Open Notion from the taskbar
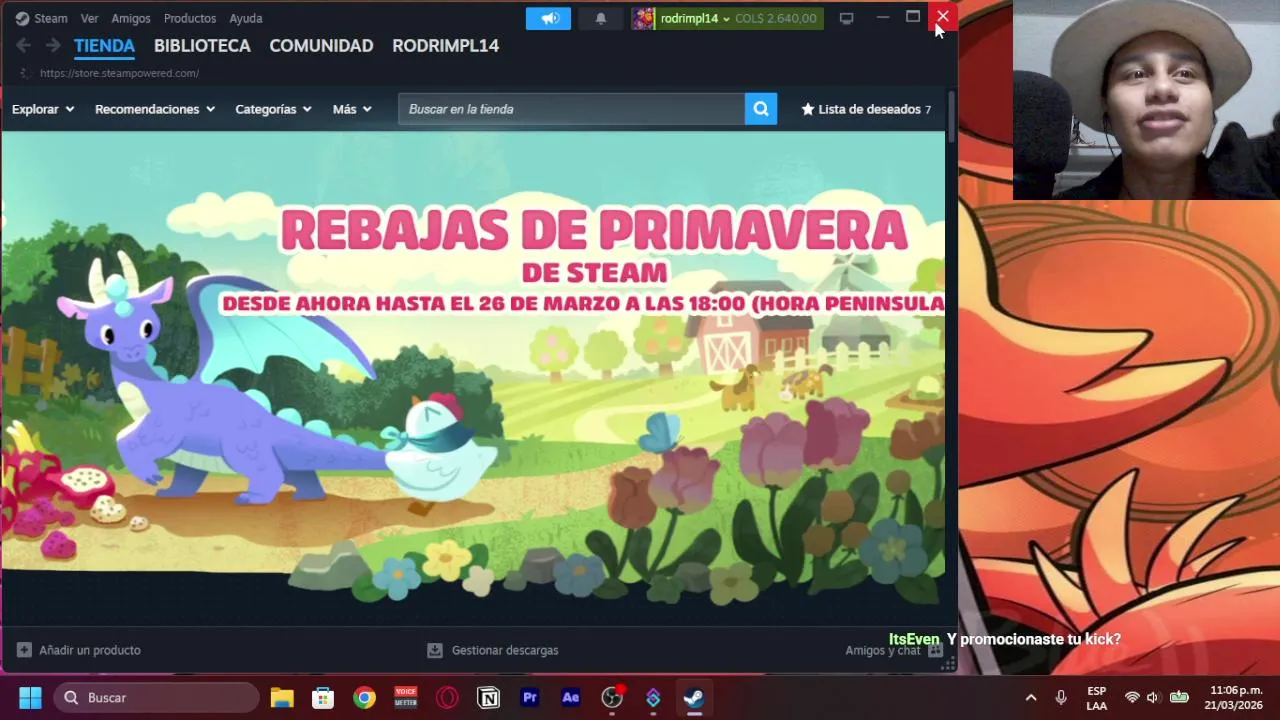 488,697
